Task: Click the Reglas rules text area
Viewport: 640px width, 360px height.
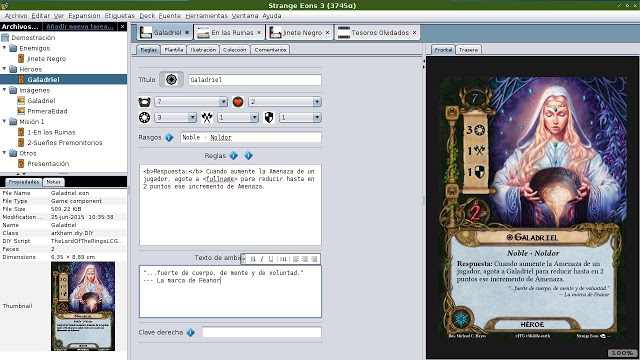Action: point(230,205)
